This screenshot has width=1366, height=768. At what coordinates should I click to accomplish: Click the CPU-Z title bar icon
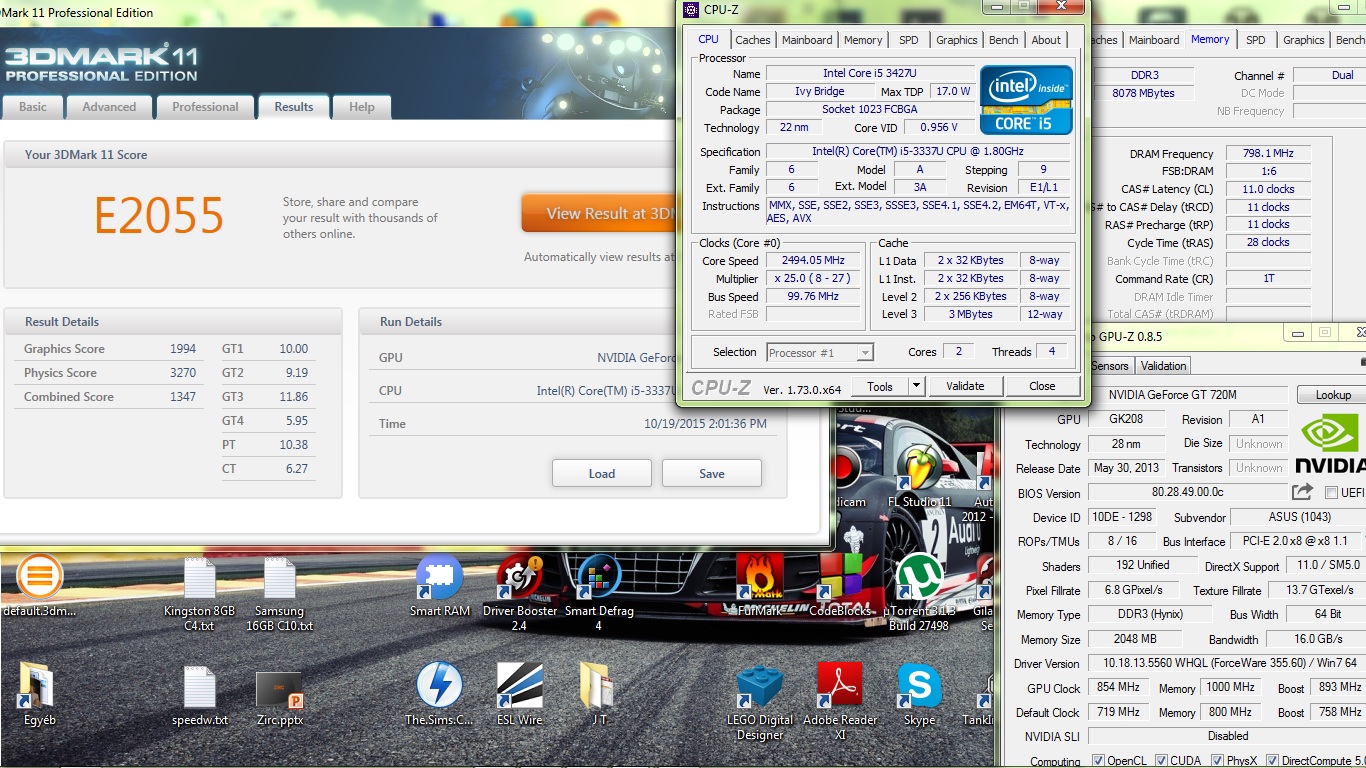point(691,10)
